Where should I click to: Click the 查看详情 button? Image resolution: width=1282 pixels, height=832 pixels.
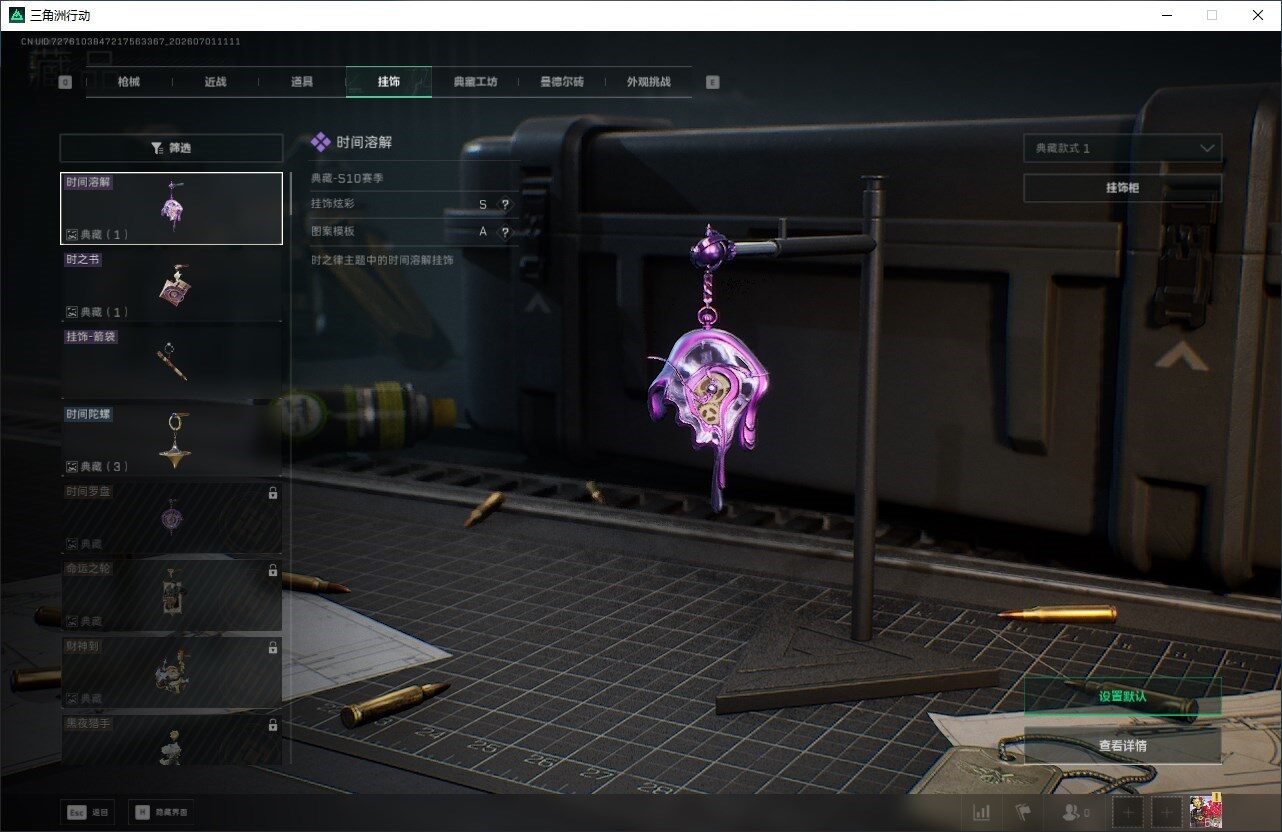[x=1123, y=745]
